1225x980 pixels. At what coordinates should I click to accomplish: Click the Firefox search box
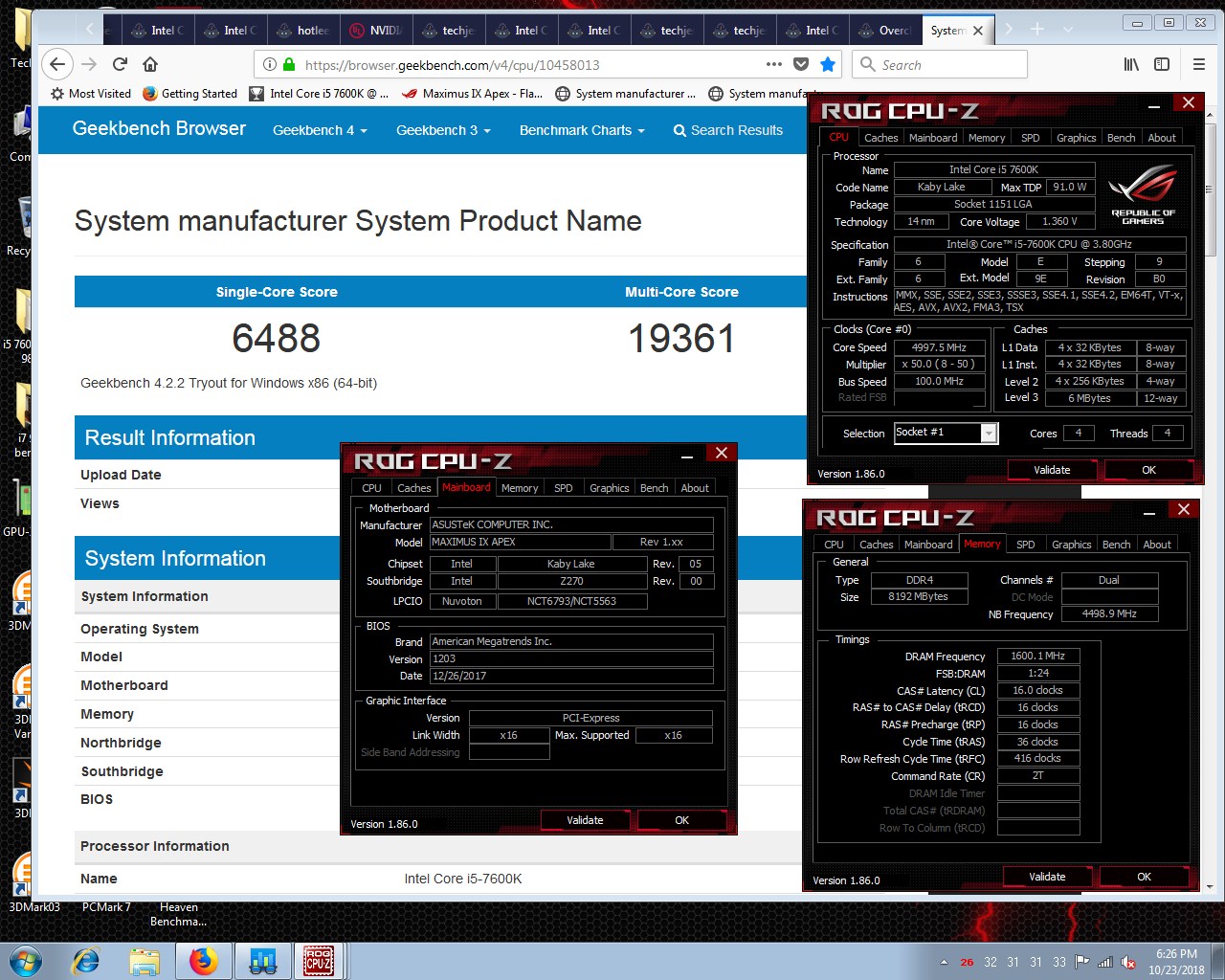[940, 64]
